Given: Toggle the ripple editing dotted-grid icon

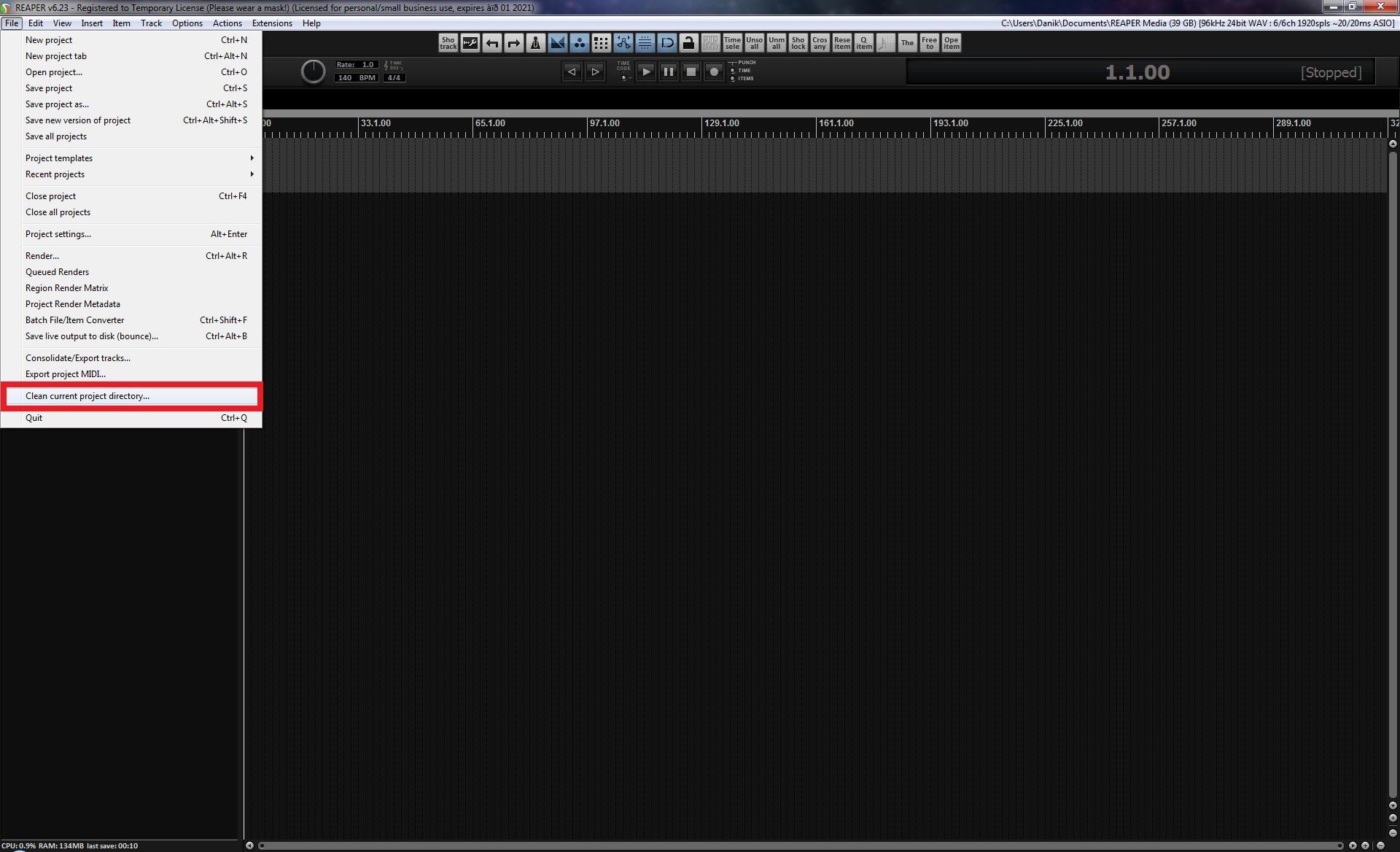Looking at the screenshot, I should pyautogui.click(x=601, y=43).
